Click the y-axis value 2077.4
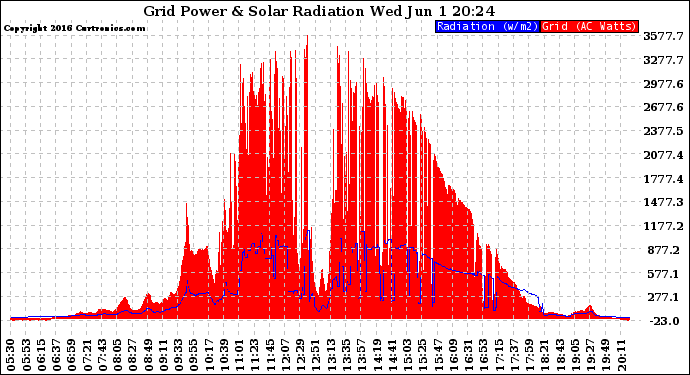 coord(663,155)
